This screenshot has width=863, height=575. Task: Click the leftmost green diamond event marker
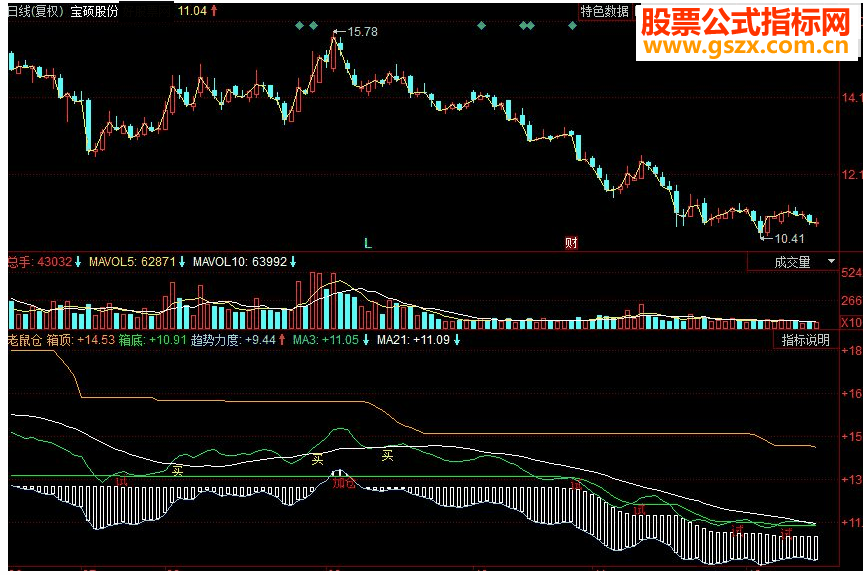click(299, 25)
